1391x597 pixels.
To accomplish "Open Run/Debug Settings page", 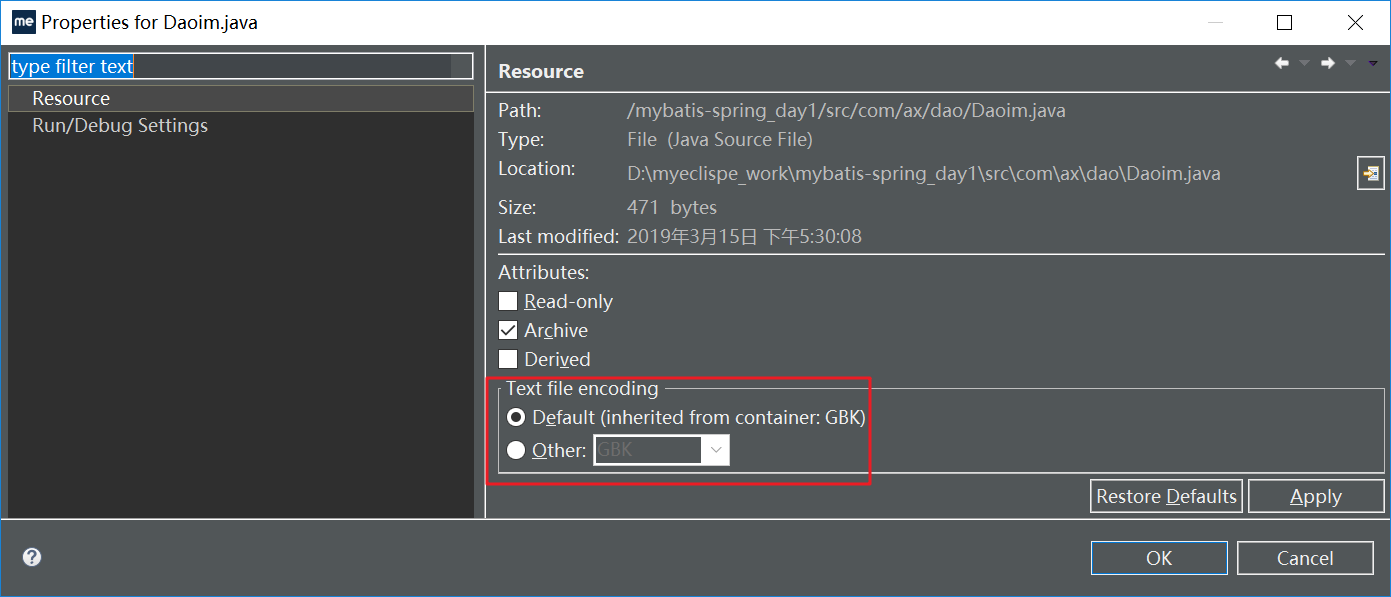I will (x=120, y=125).
